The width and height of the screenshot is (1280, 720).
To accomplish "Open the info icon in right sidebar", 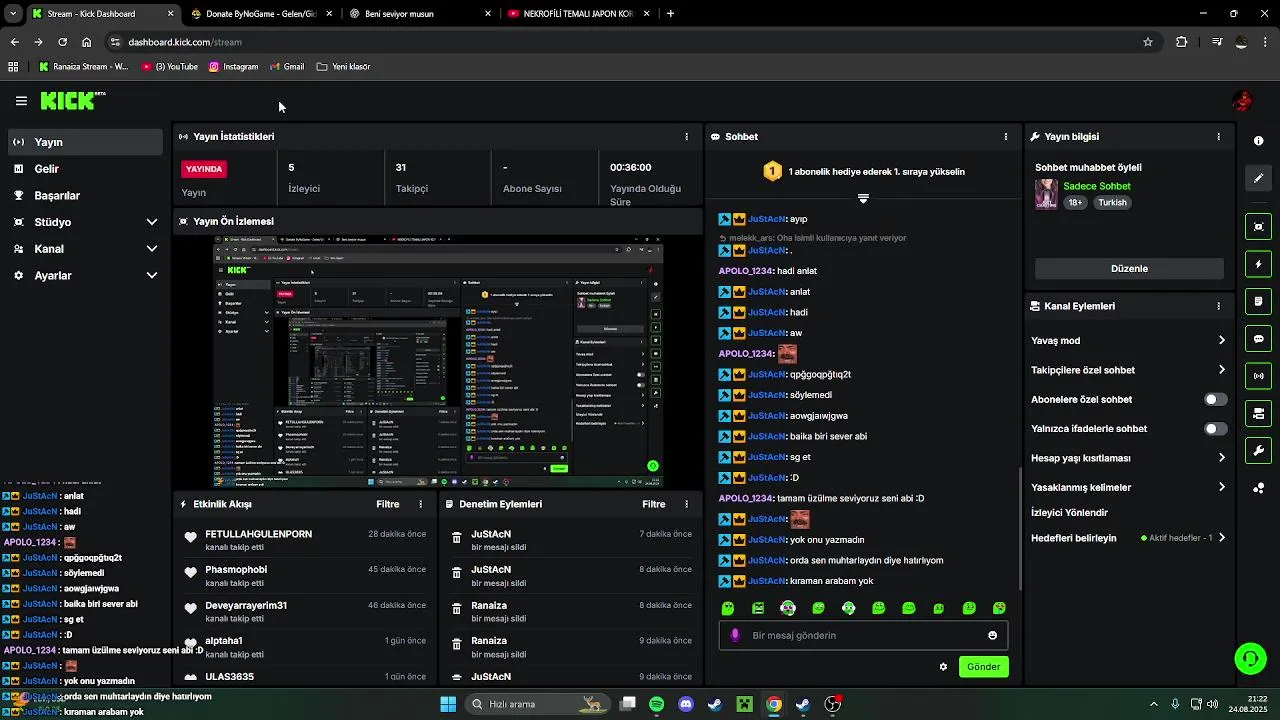I will click(x=1258, y=141).
